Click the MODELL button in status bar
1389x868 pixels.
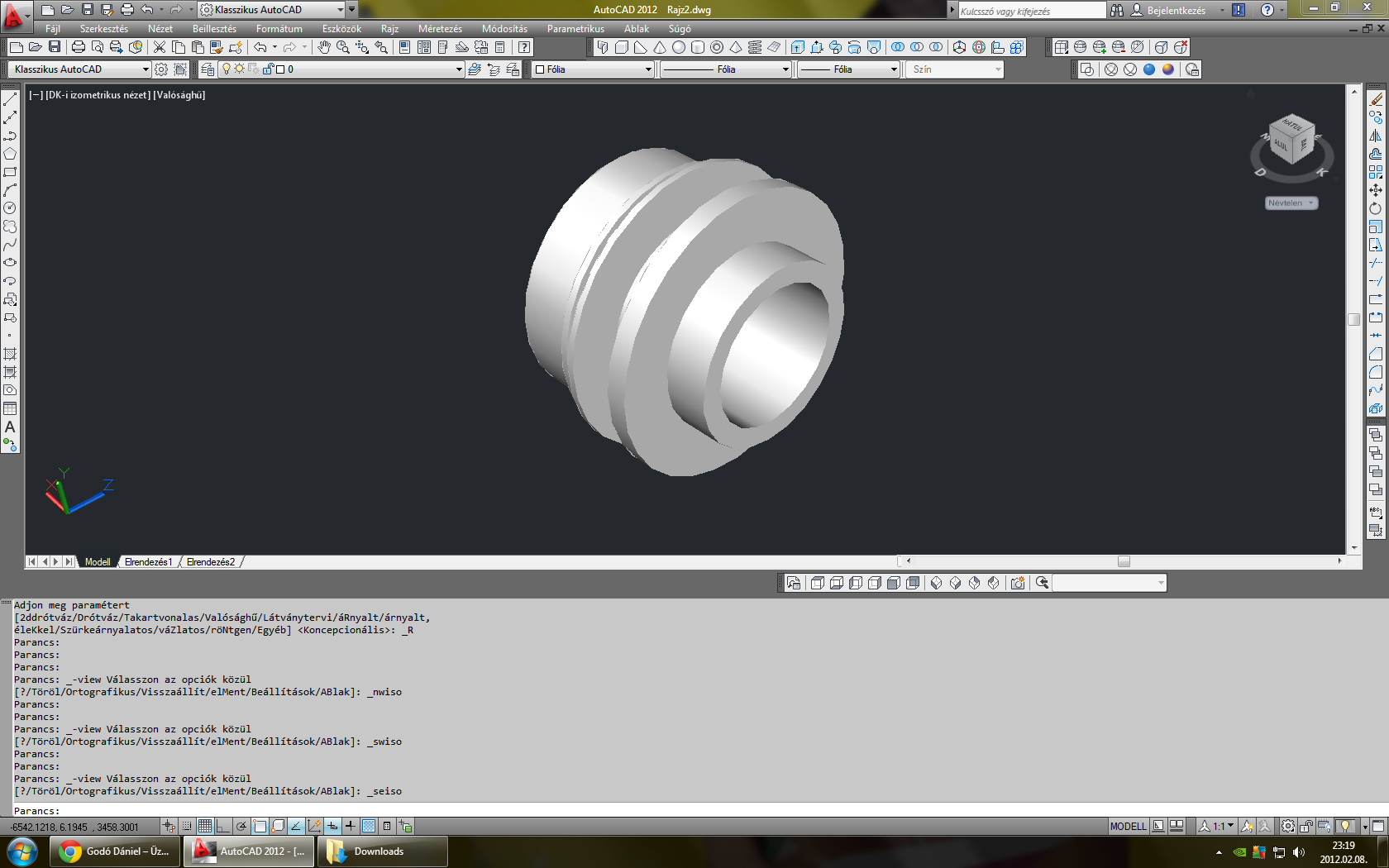point(1128,826)
